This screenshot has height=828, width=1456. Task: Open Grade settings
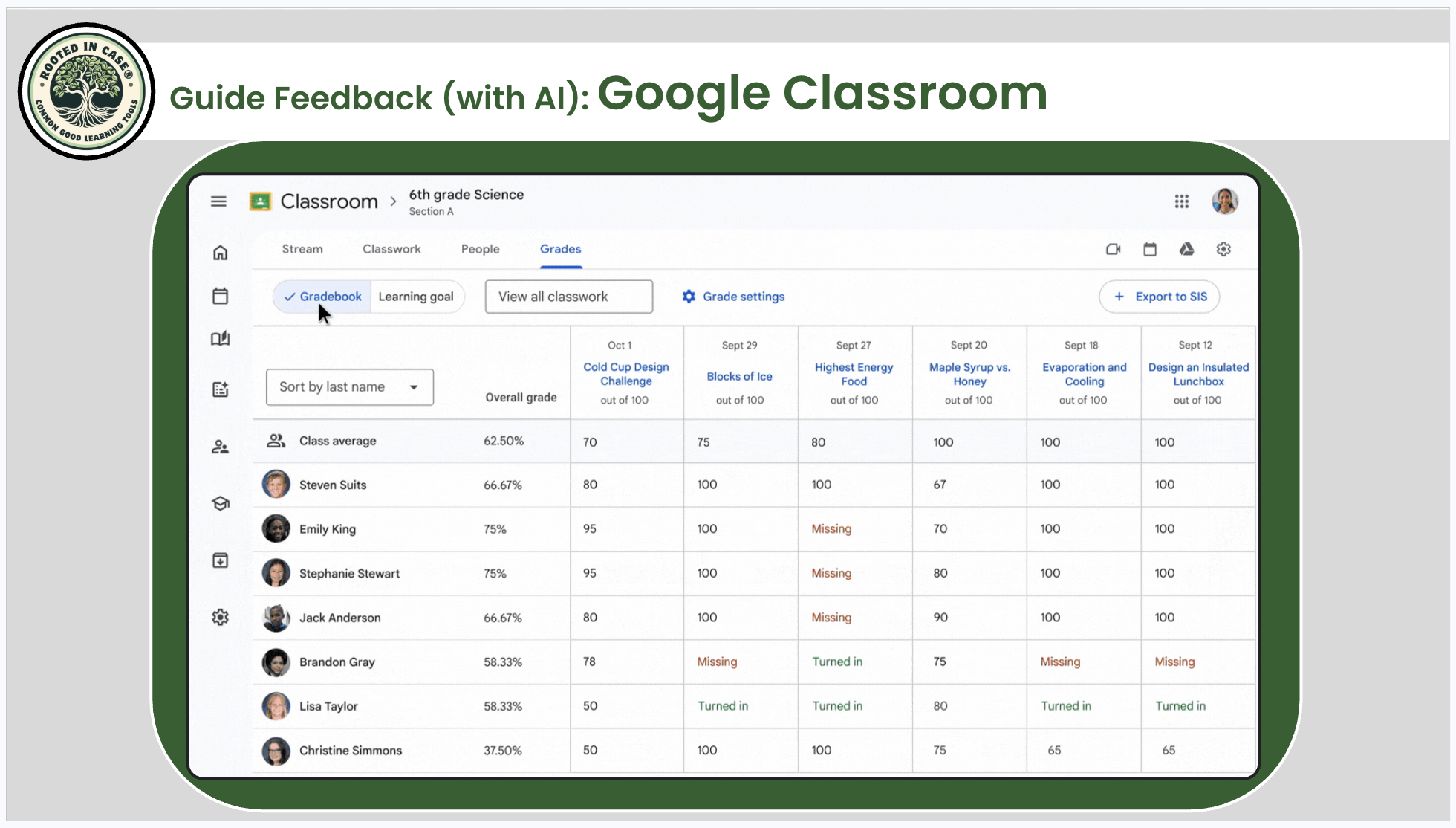(733, 297)
